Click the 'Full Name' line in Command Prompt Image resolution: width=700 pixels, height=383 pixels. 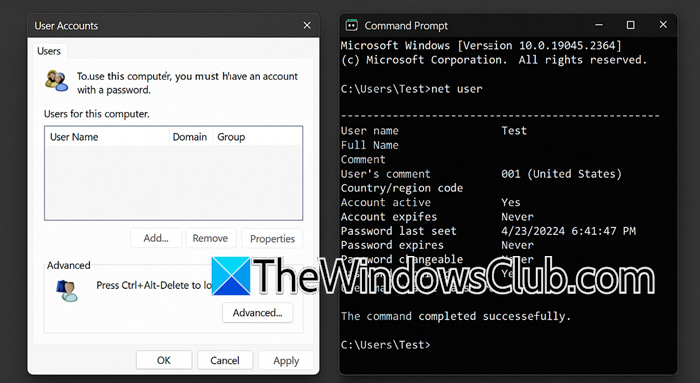pyautogui.click(x=370, y=145)
